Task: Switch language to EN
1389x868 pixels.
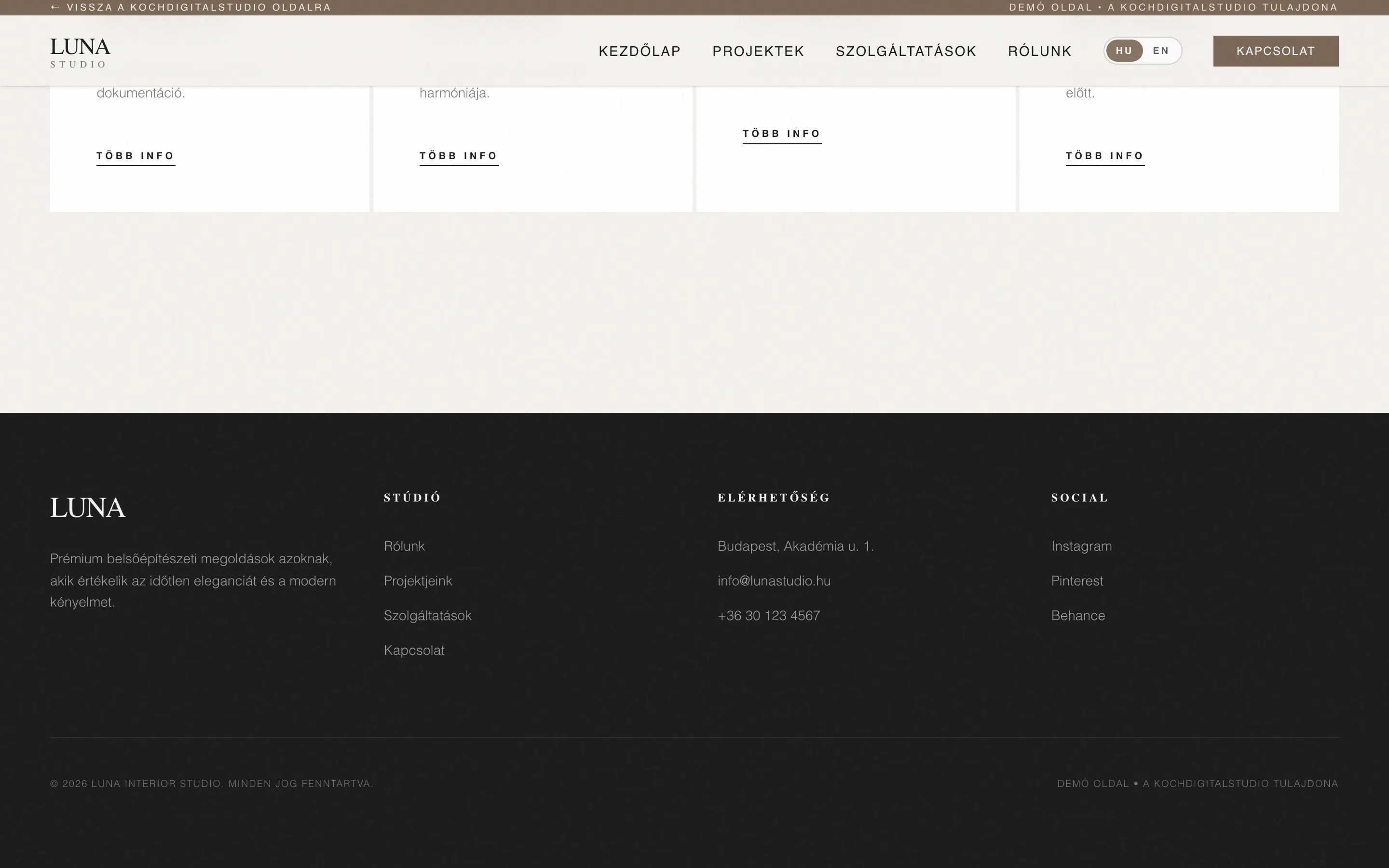Action: tap(1160, 51)
